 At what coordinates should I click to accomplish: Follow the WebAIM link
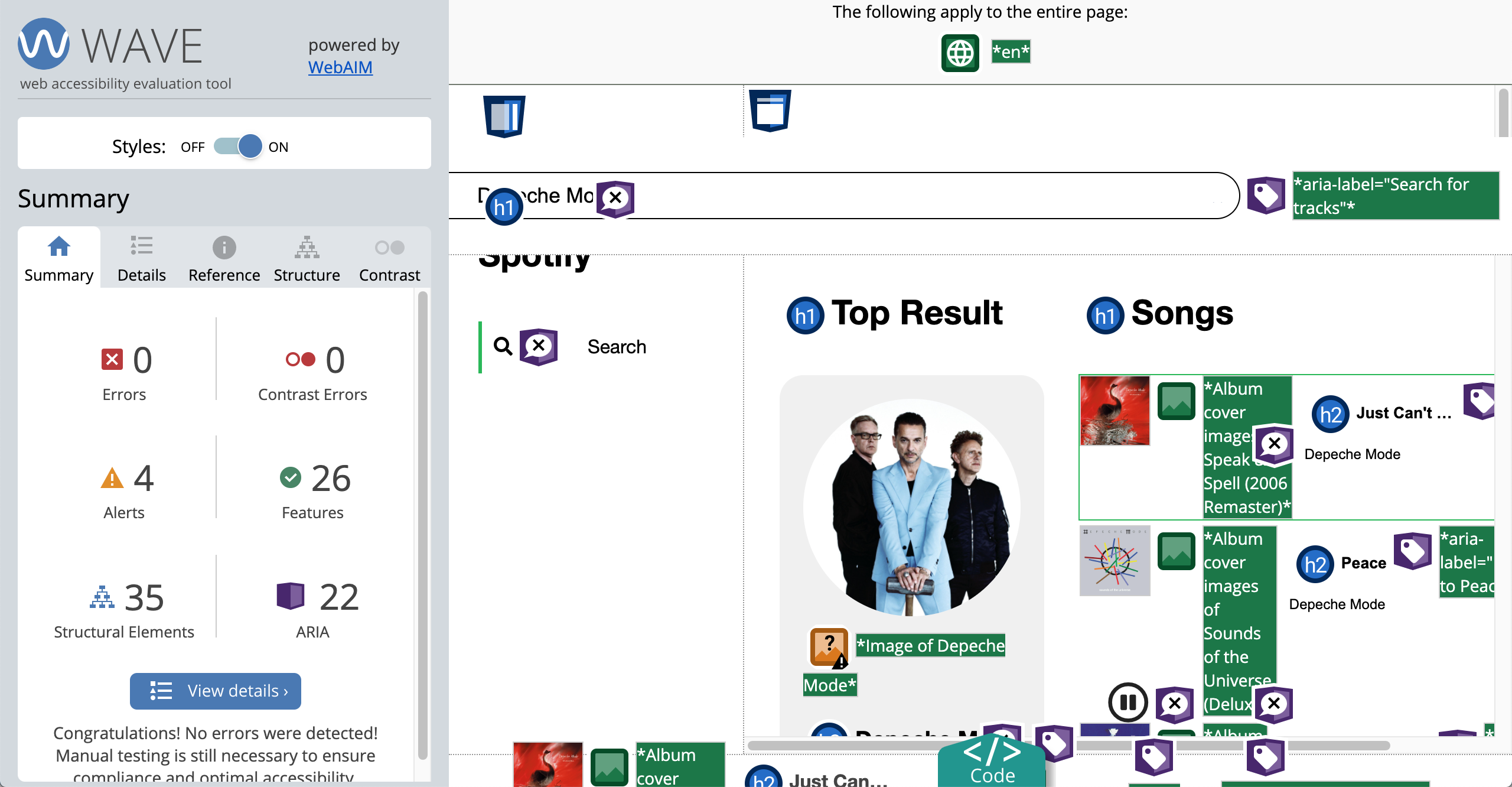(x=340, y=67)
